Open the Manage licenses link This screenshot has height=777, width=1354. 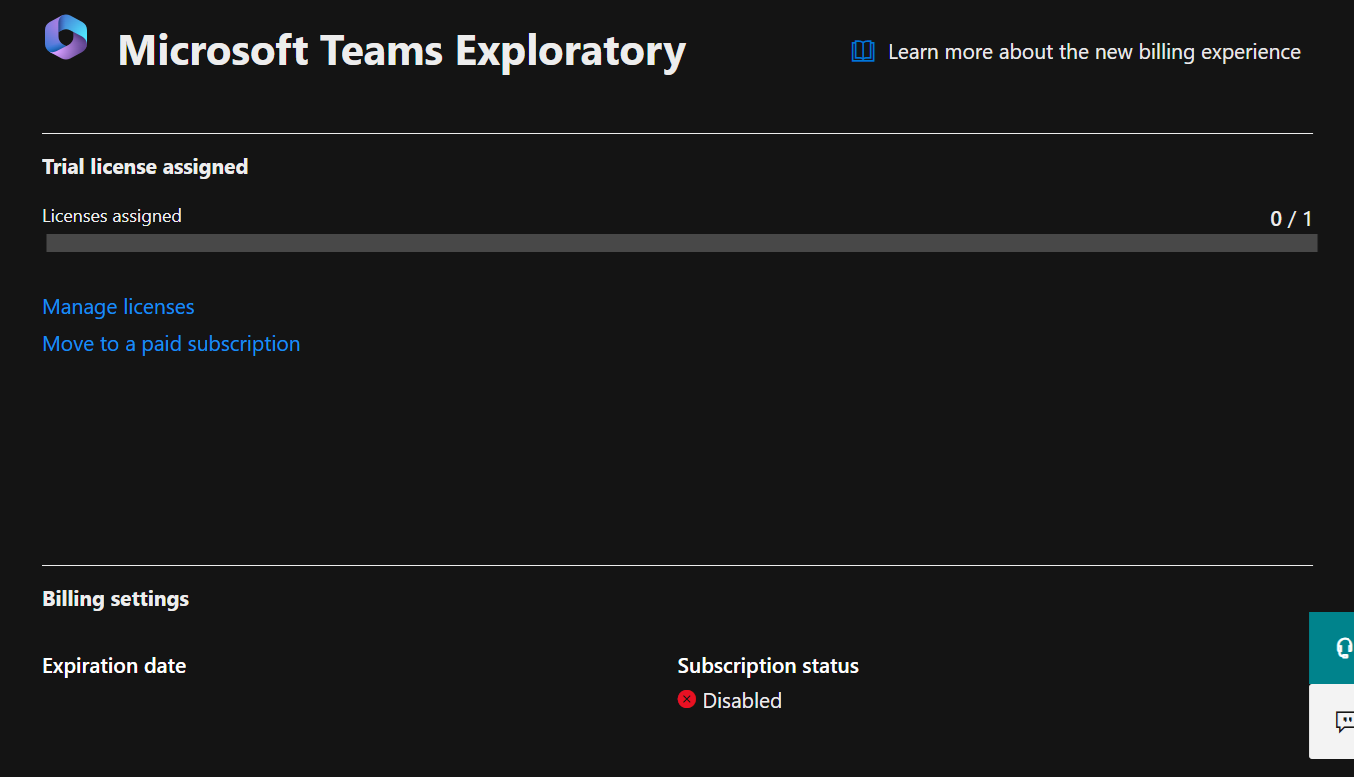pos(118,307)
